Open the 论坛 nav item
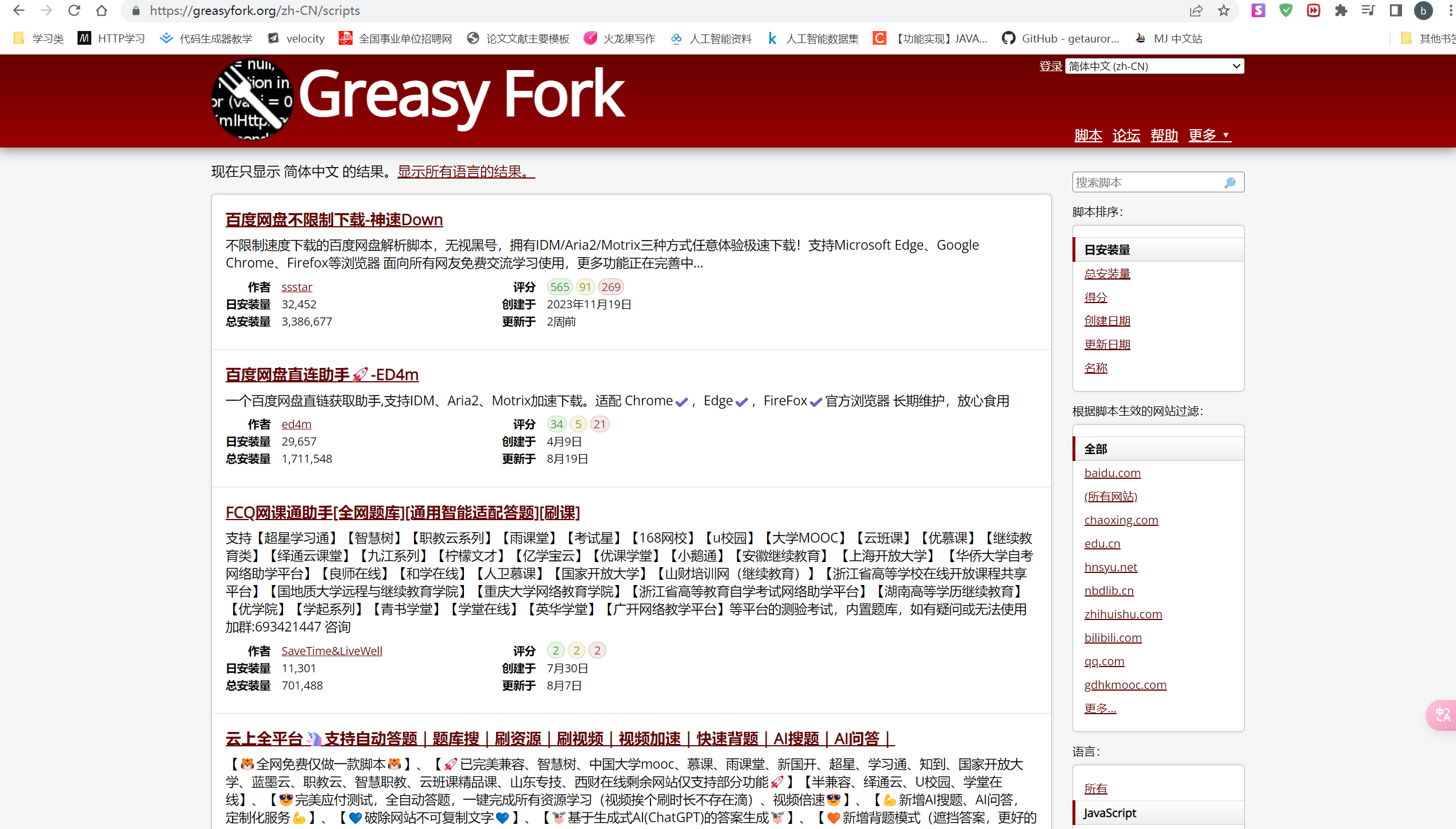Viewport: 1456px width, 829px height. [1126, 135]
